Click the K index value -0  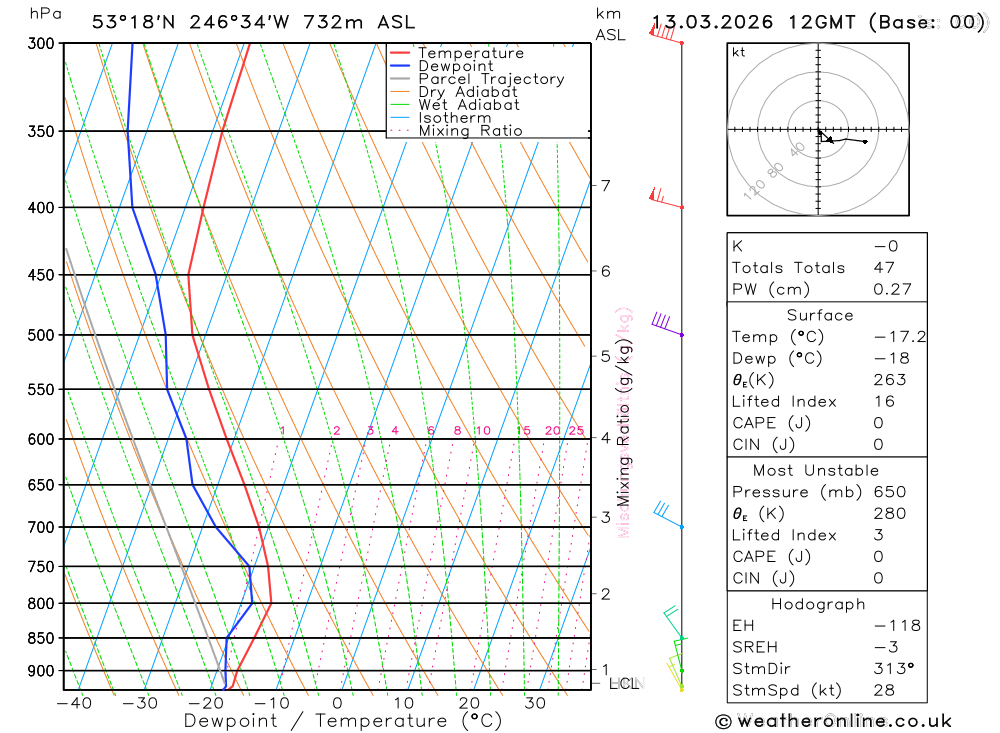pos(886,246)
